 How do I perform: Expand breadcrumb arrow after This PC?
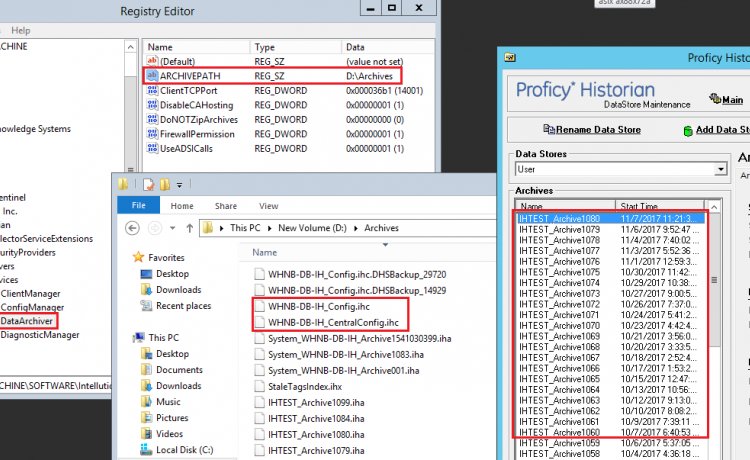click(269, 228)
